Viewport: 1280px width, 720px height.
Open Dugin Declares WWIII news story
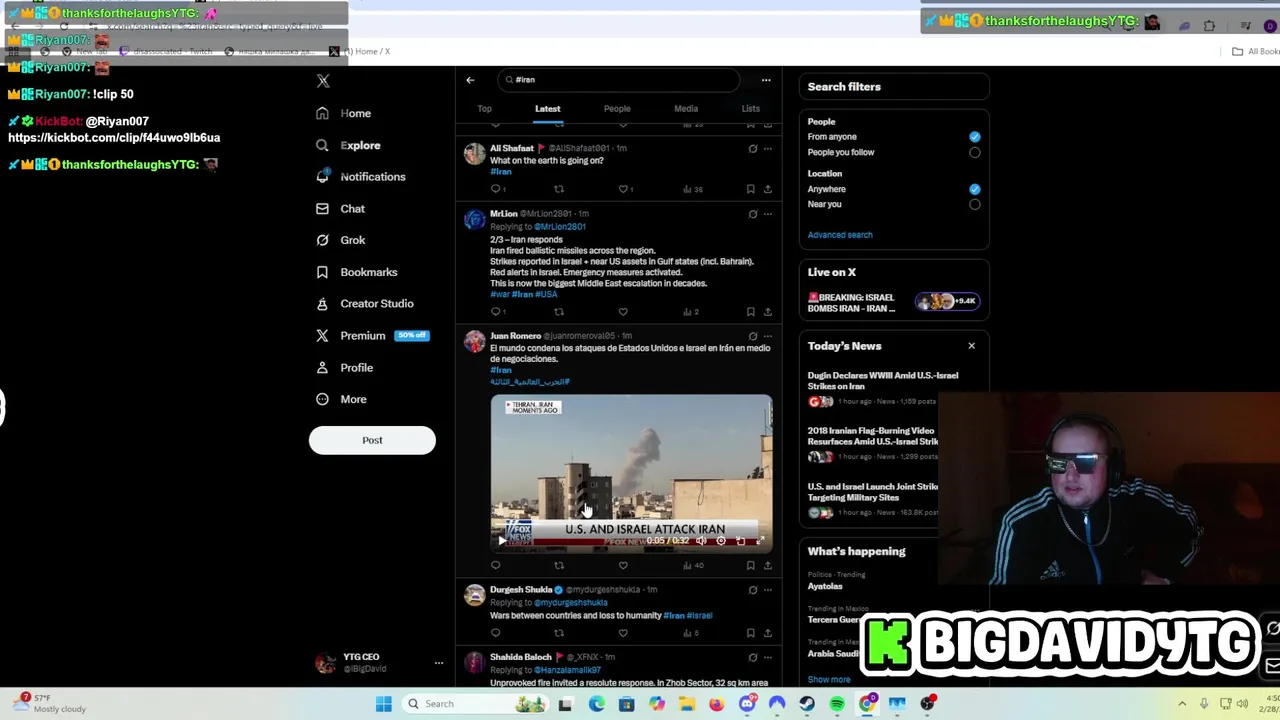(883, 381)
